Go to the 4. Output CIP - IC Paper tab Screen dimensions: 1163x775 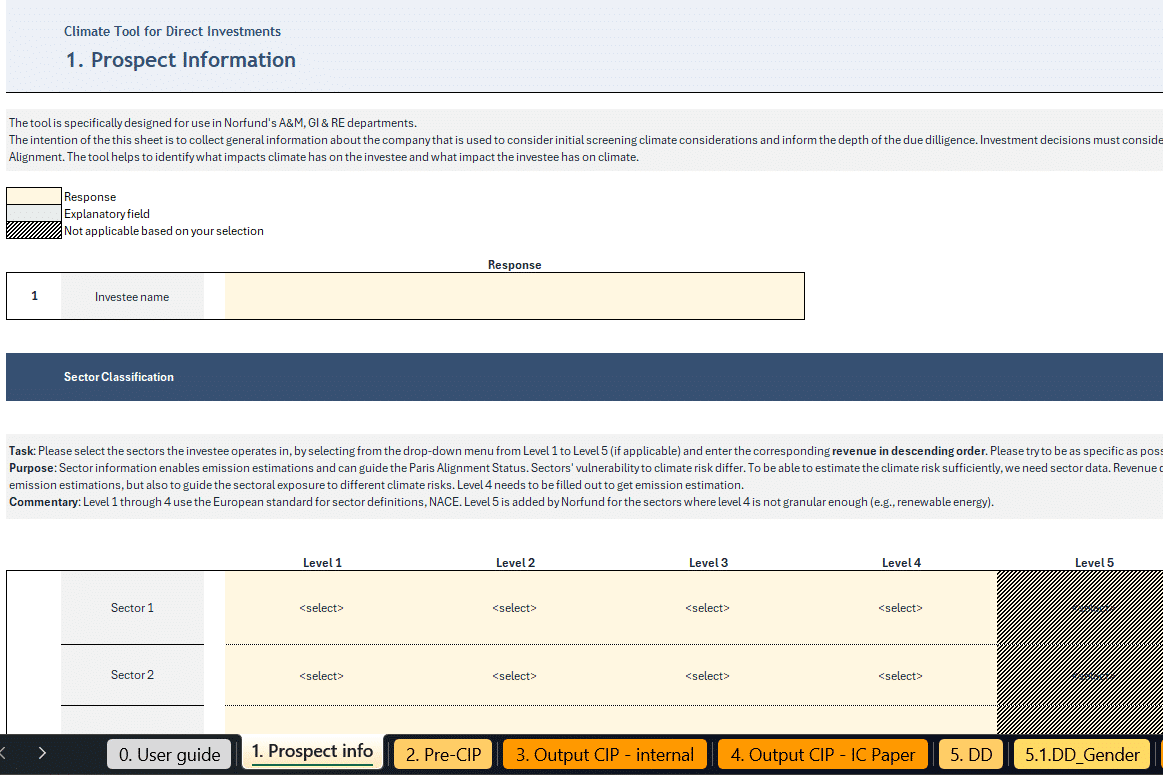tap(823, 754)
